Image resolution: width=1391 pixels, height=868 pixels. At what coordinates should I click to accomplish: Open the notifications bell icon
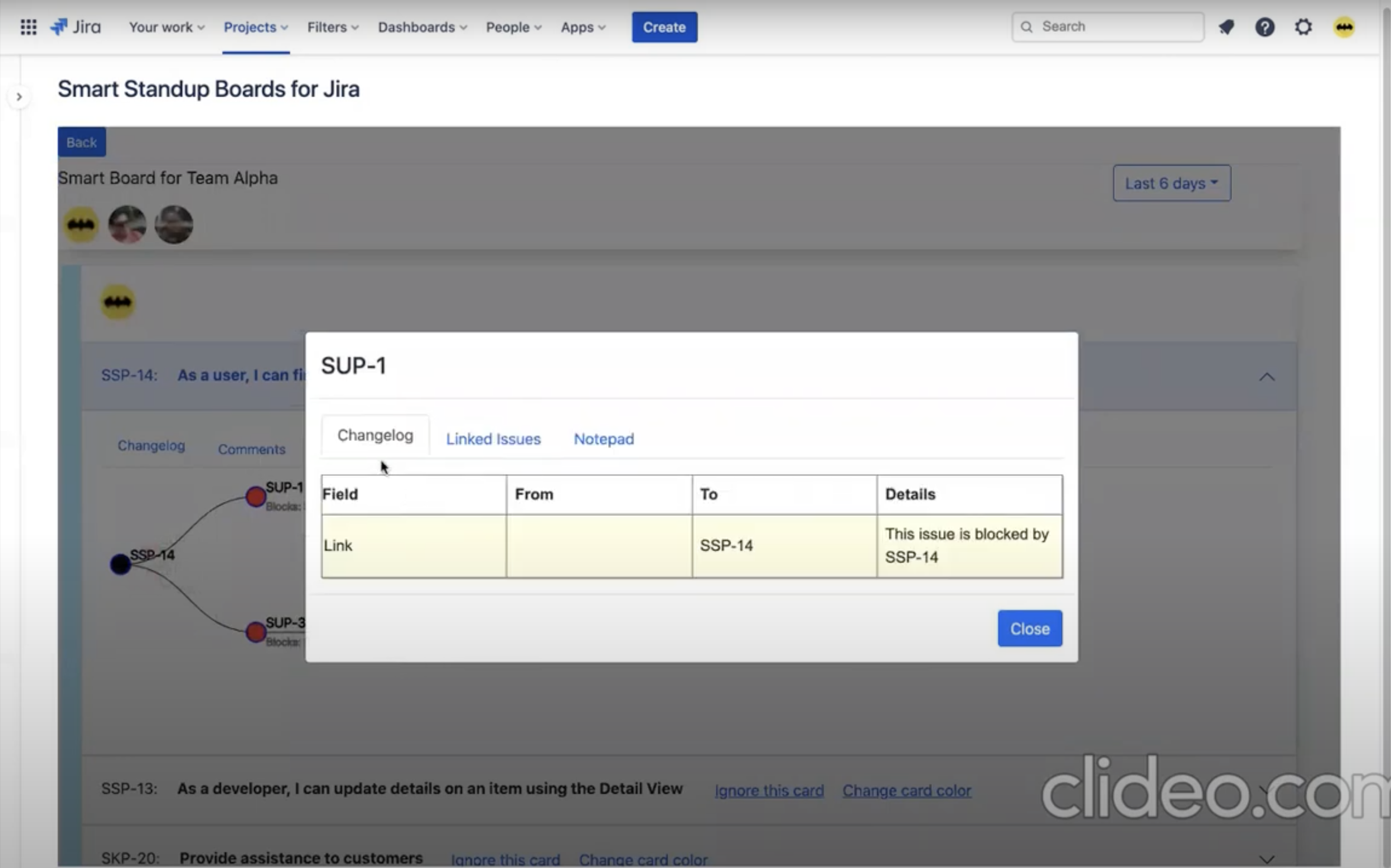(1226, 27)
